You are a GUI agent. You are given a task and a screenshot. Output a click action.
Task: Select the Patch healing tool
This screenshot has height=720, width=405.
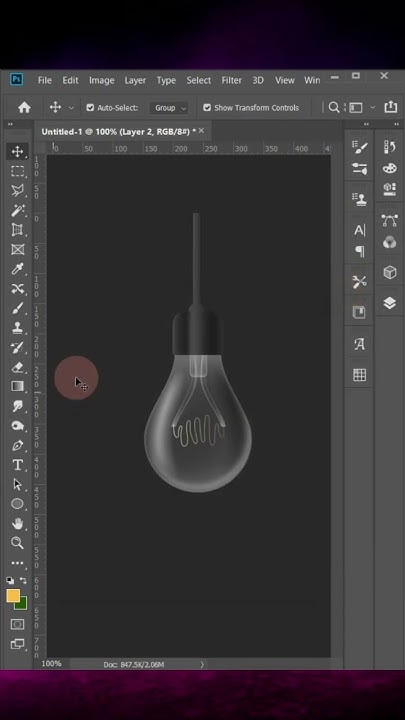[x=17, y=289]
